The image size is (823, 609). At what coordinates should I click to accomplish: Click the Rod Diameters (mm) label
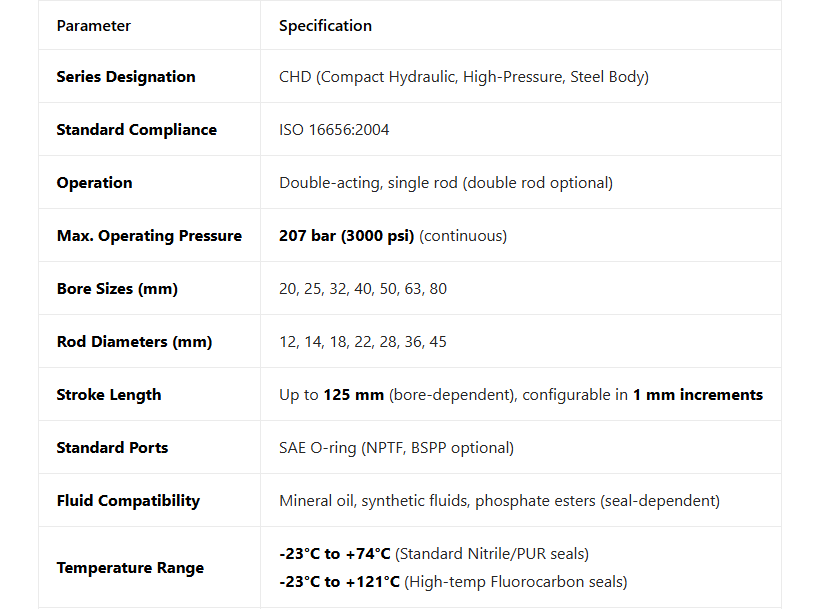134,342
